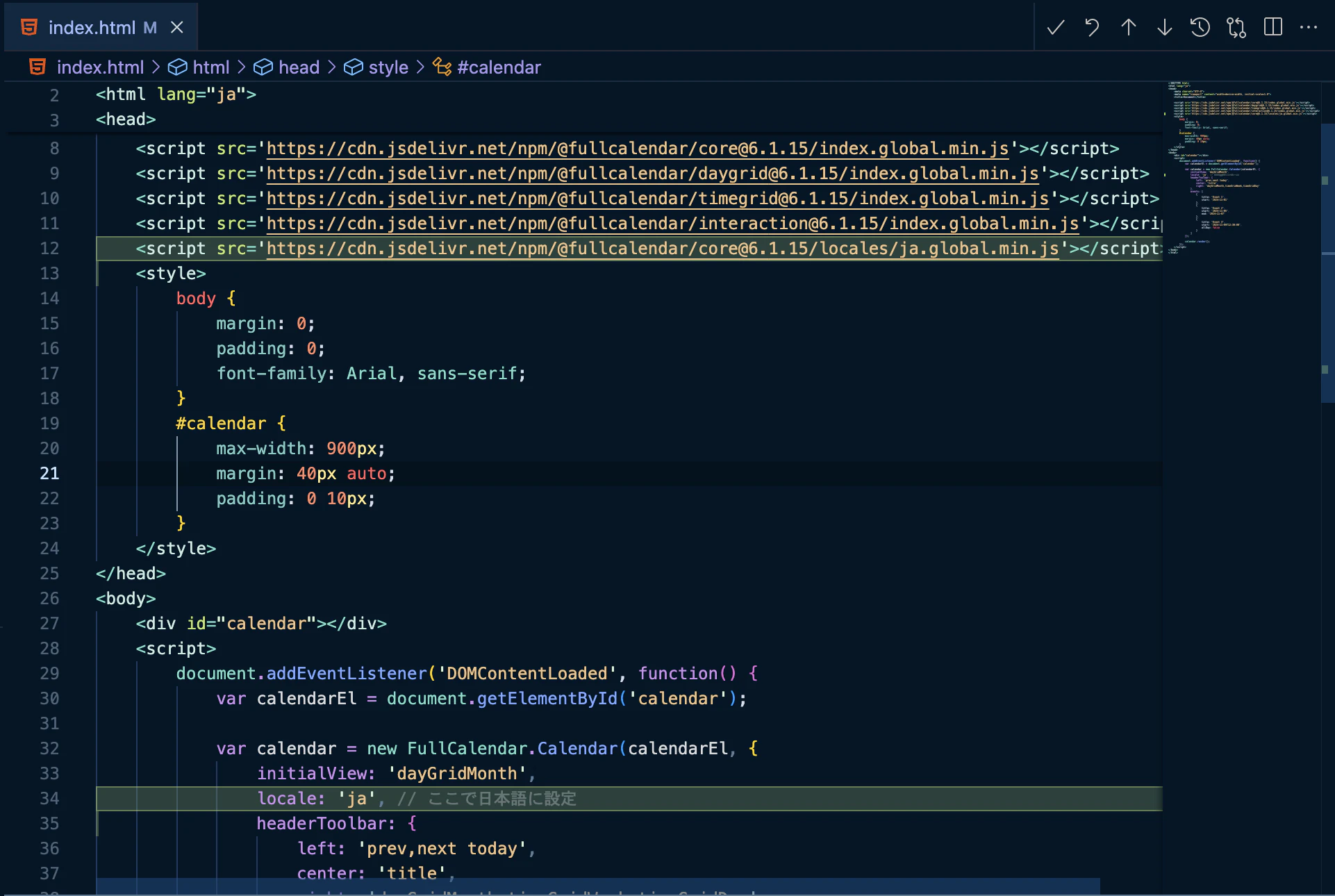Select the index.html editor tab

(101, 28)
